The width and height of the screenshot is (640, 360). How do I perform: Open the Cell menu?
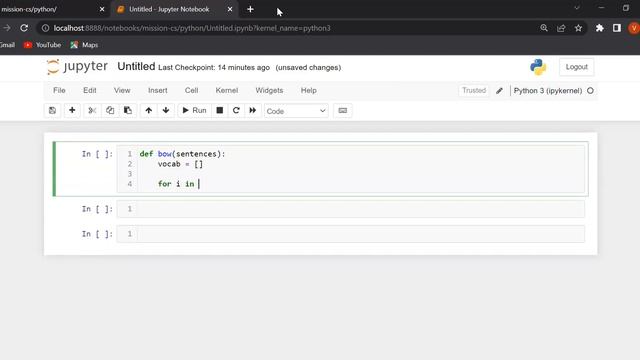point(191,91)
